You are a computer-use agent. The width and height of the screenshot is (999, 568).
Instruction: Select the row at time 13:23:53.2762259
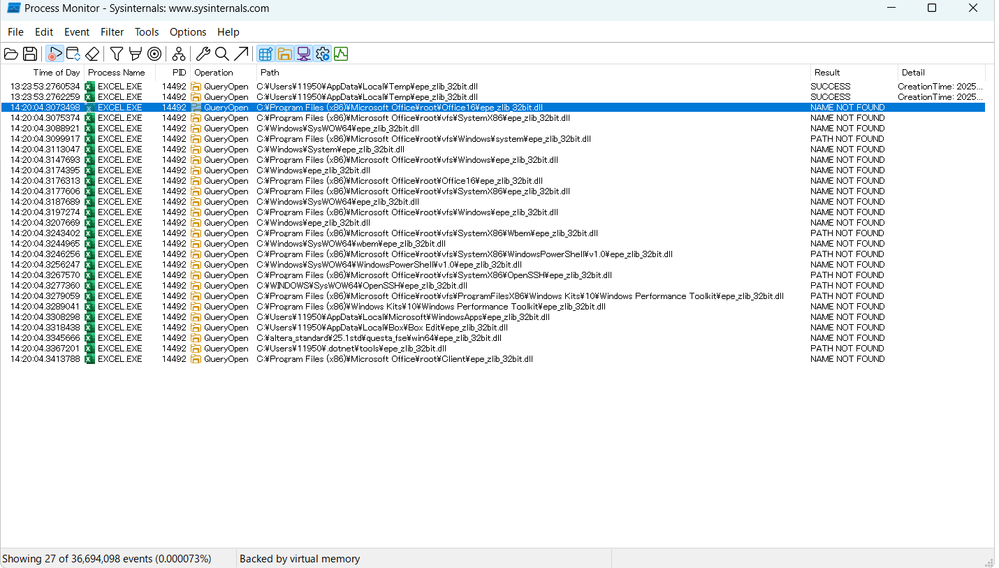pyautogui.click(x=493, y=97)
